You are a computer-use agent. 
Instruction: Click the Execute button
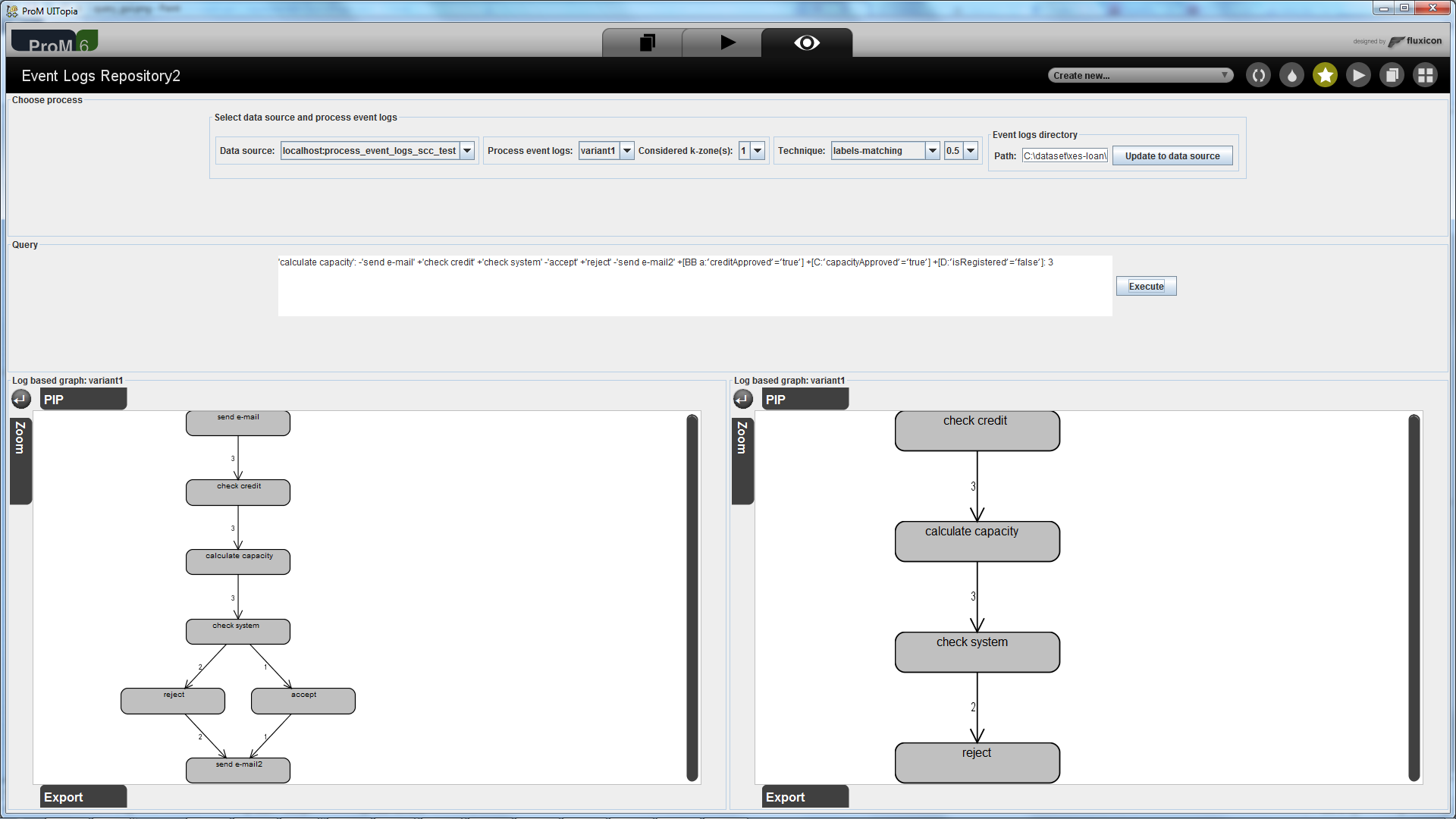coord(1146,286)
